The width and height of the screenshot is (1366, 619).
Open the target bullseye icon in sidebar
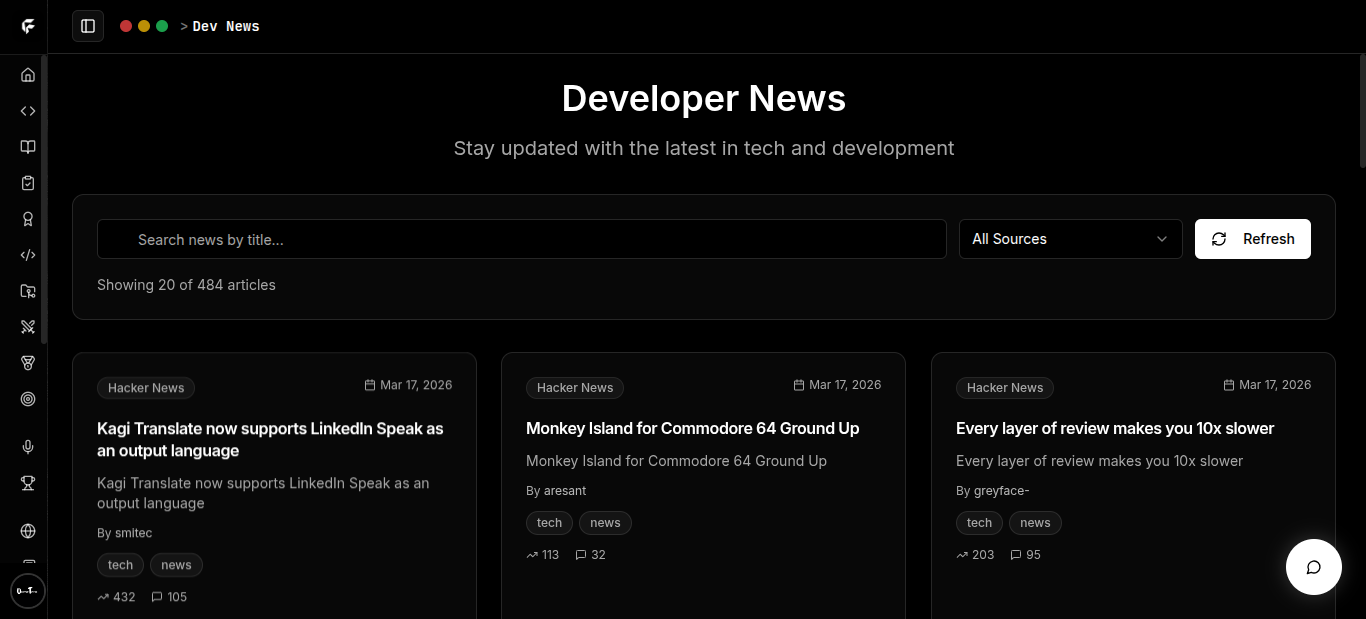tap(28, 399)
